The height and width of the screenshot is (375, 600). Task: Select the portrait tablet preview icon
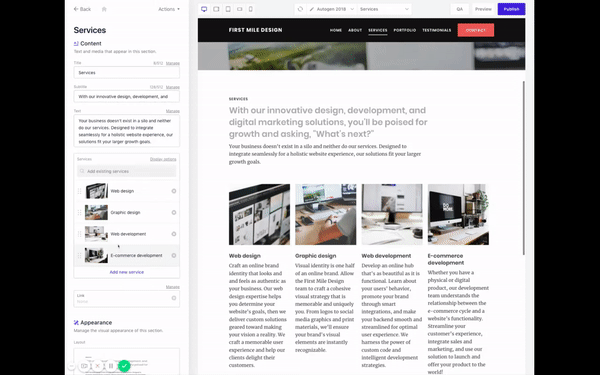[228, 9]
